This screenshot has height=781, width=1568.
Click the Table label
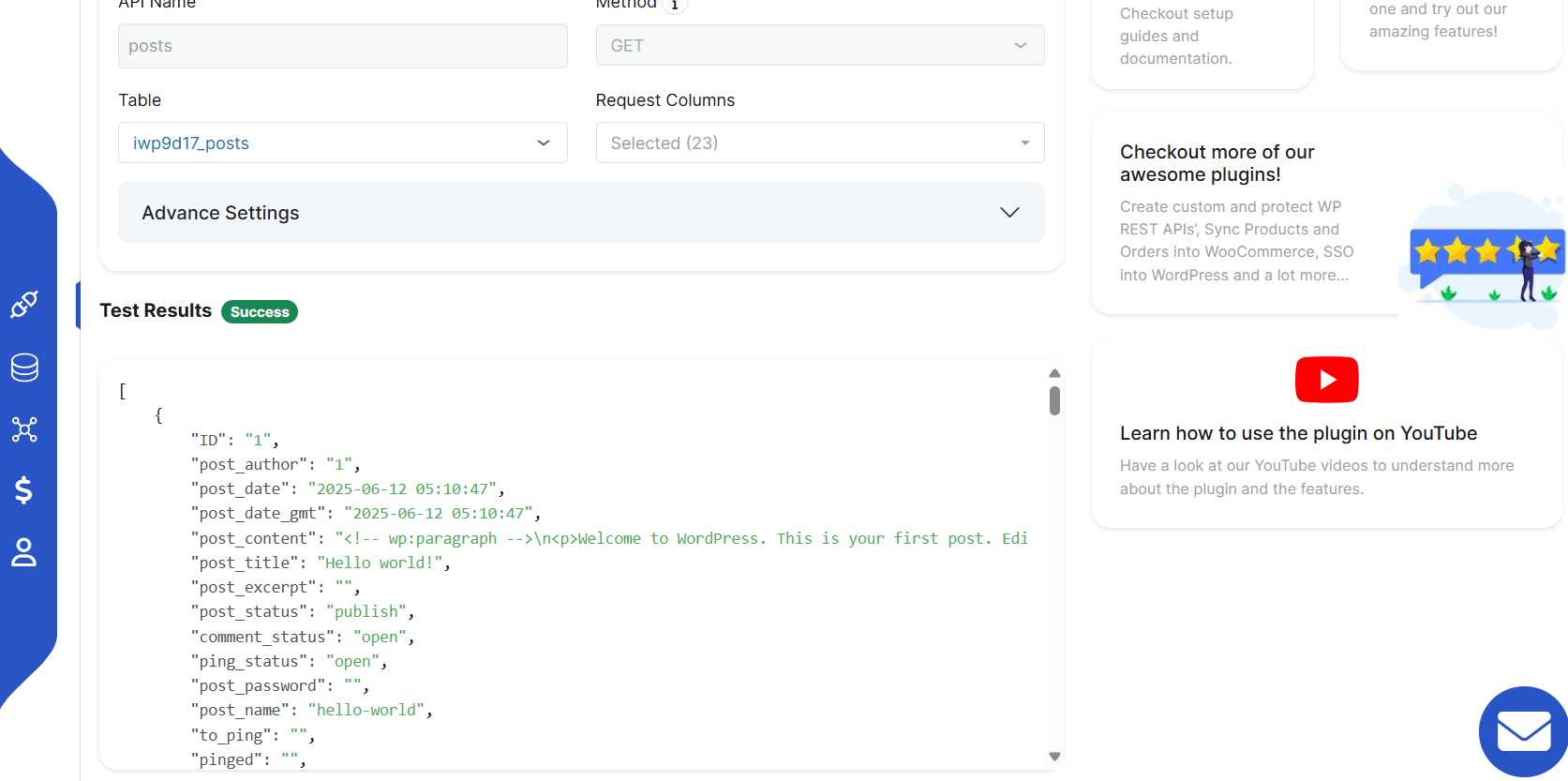140,100
